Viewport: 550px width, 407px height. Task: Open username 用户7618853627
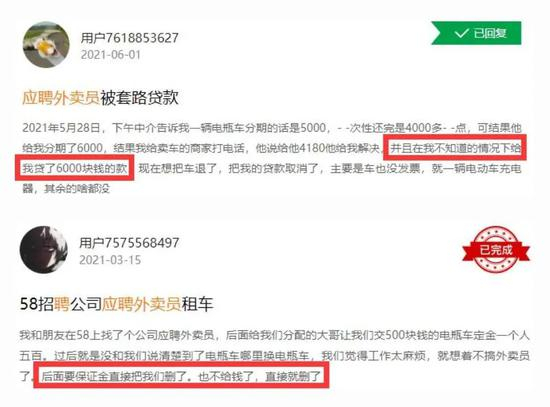[x=129, y=38]
